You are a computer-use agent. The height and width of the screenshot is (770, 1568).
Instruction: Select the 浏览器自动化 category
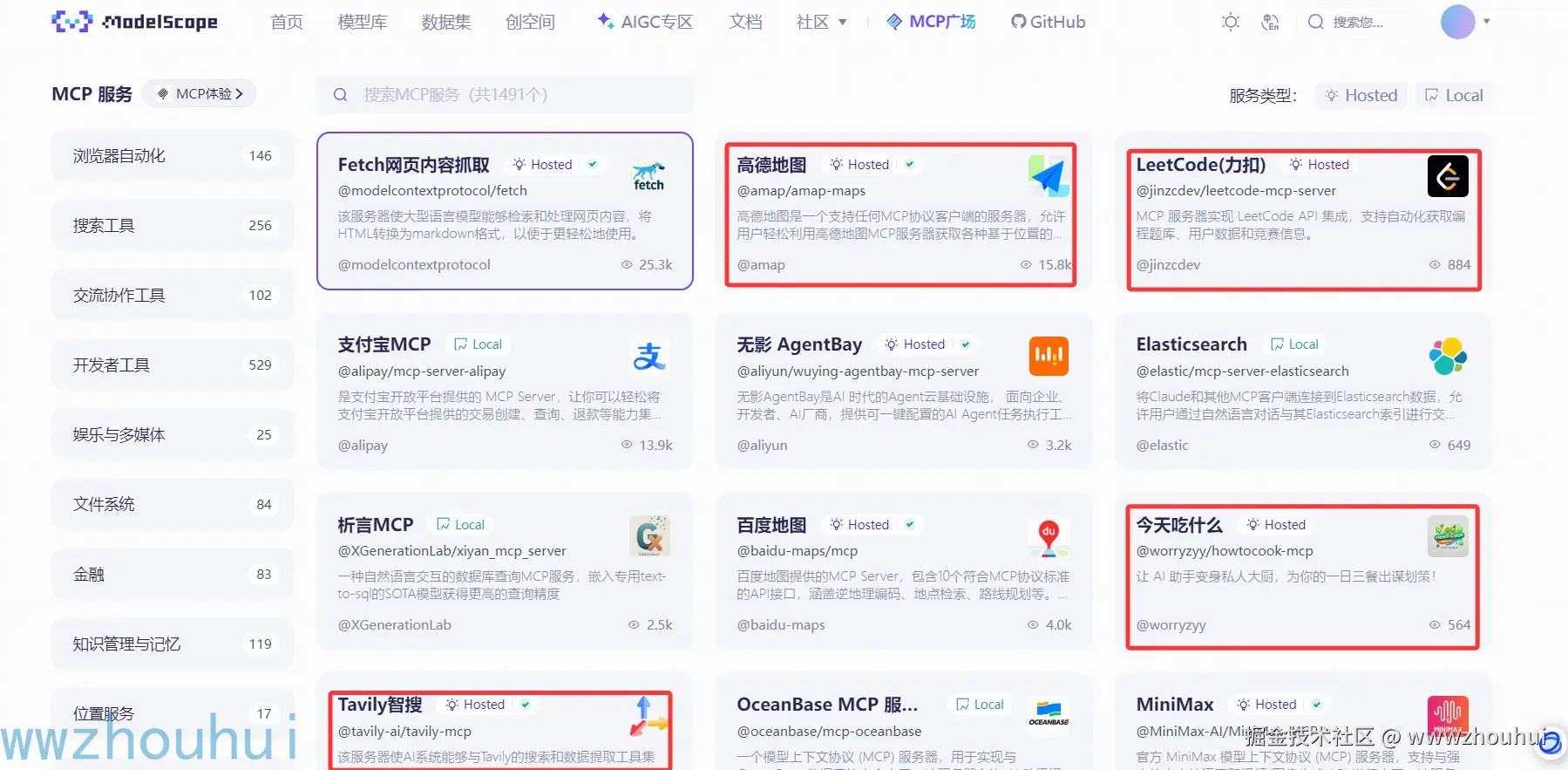(x=173, y=155)
